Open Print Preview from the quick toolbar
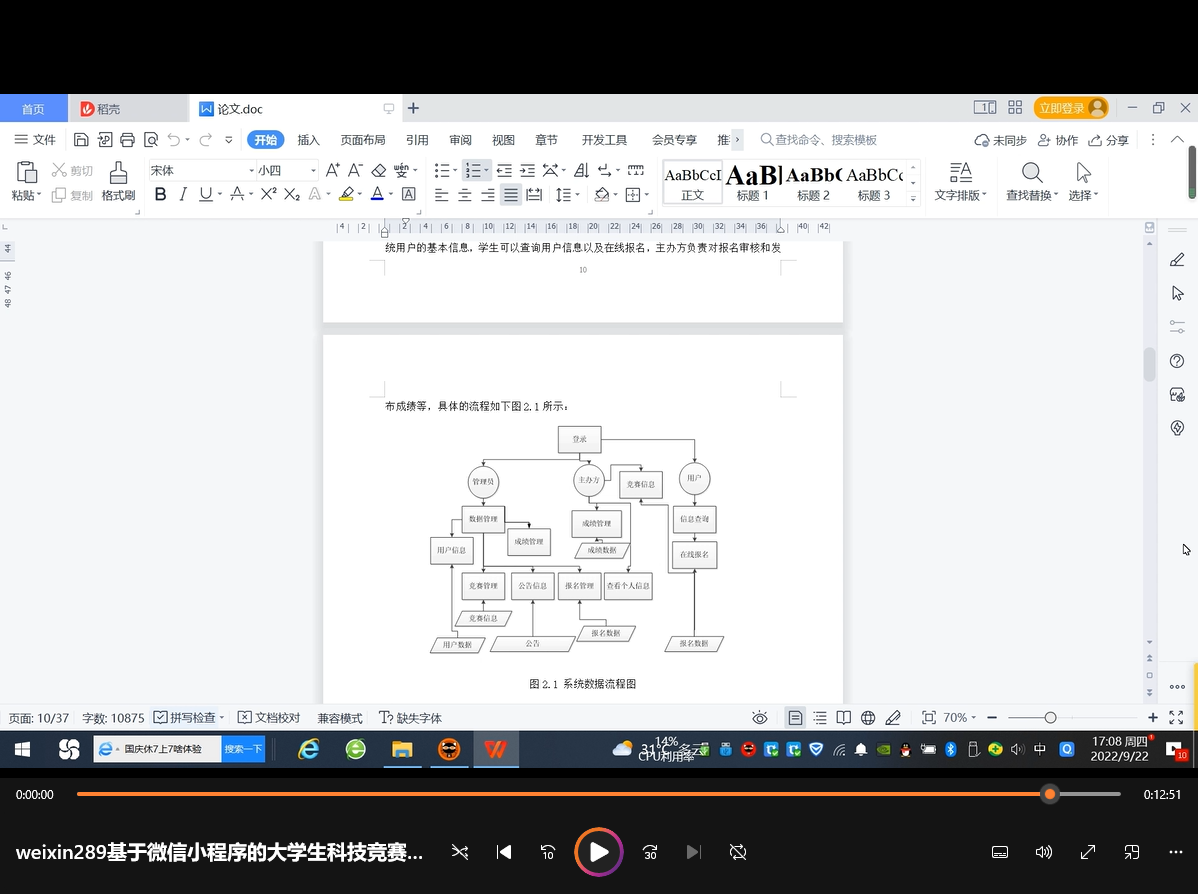 (x=151, y=140)
